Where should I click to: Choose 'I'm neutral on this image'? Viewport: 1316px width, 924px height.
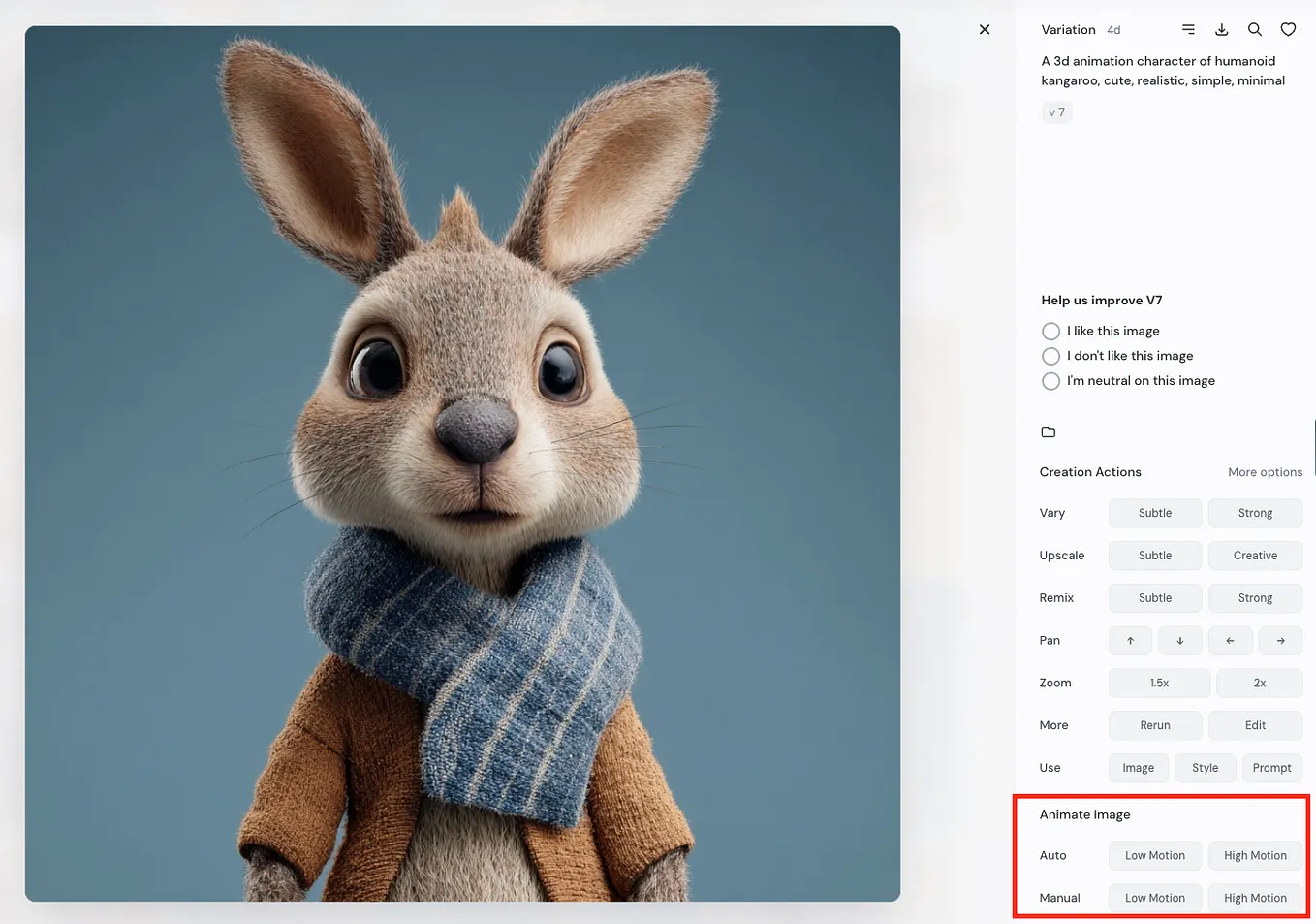pyautogui.click(x=1050, y=381)
